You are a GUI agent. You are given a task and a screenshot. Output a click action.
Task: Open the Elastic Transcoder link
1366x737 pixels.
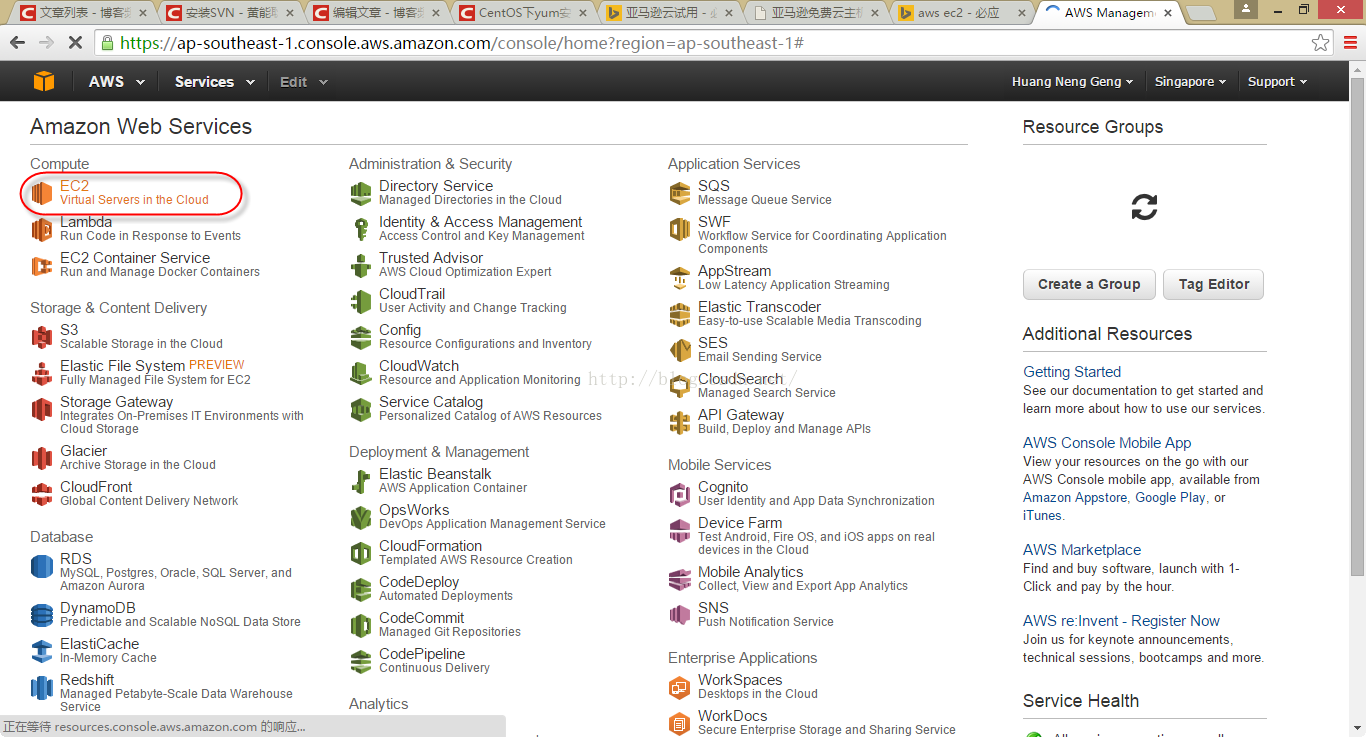click(759, 307)
